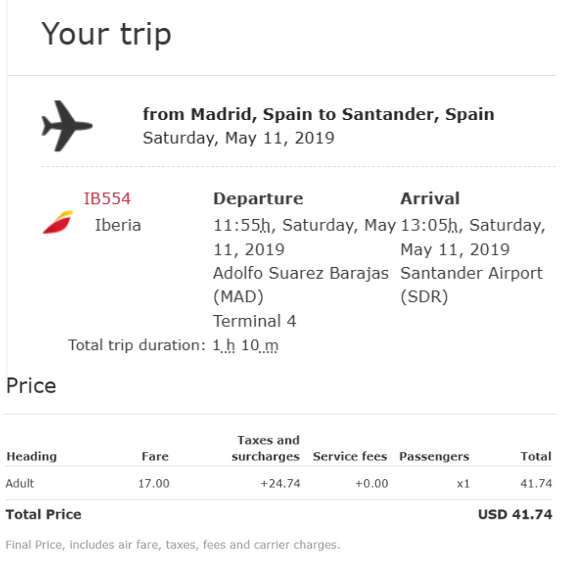564x561 pixels.
Task: Click the Madrid to Santander route title
Action: [318, 114]
